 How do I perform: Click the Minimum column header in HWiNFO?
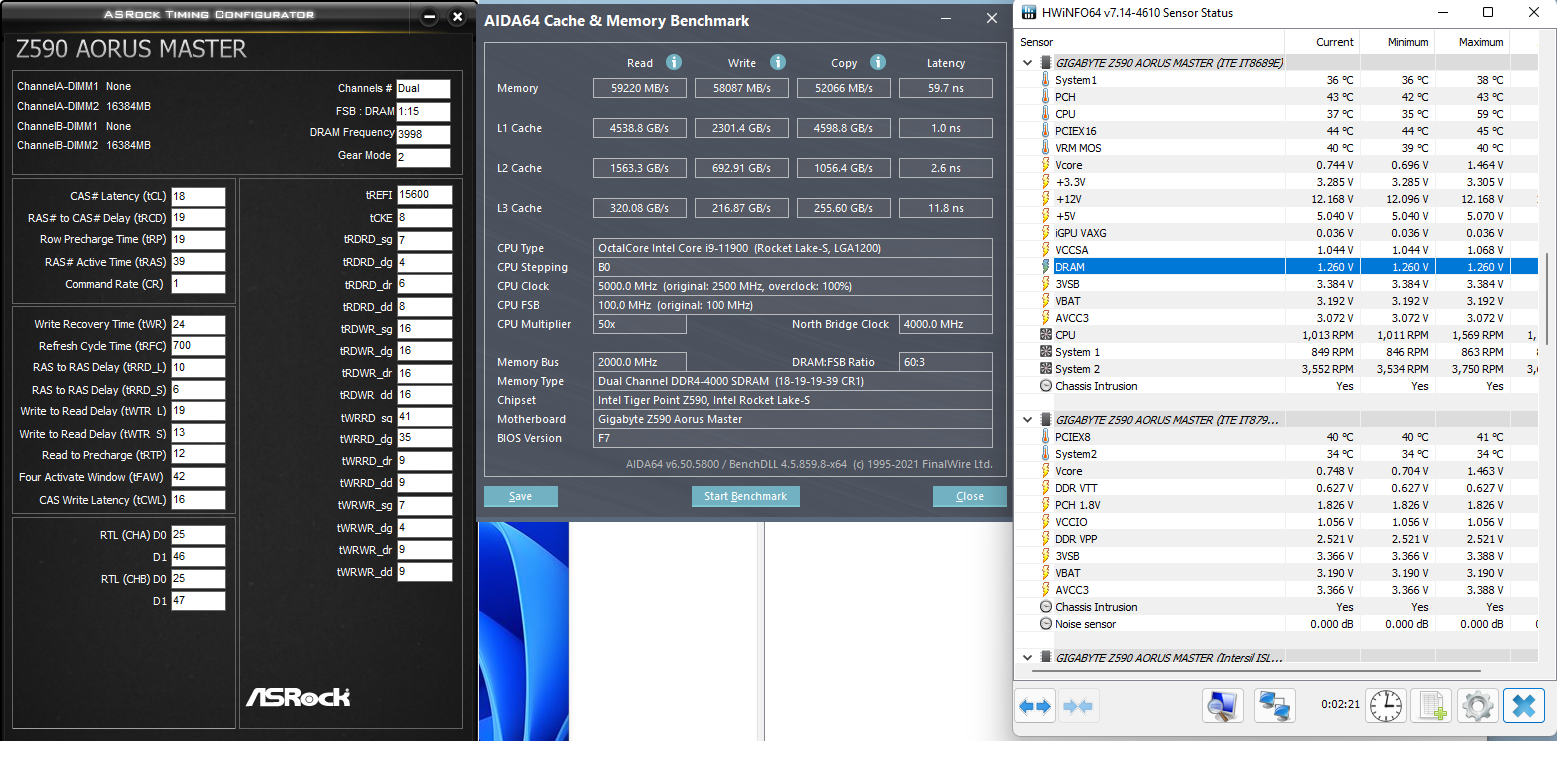click(x=1397, y=42)
